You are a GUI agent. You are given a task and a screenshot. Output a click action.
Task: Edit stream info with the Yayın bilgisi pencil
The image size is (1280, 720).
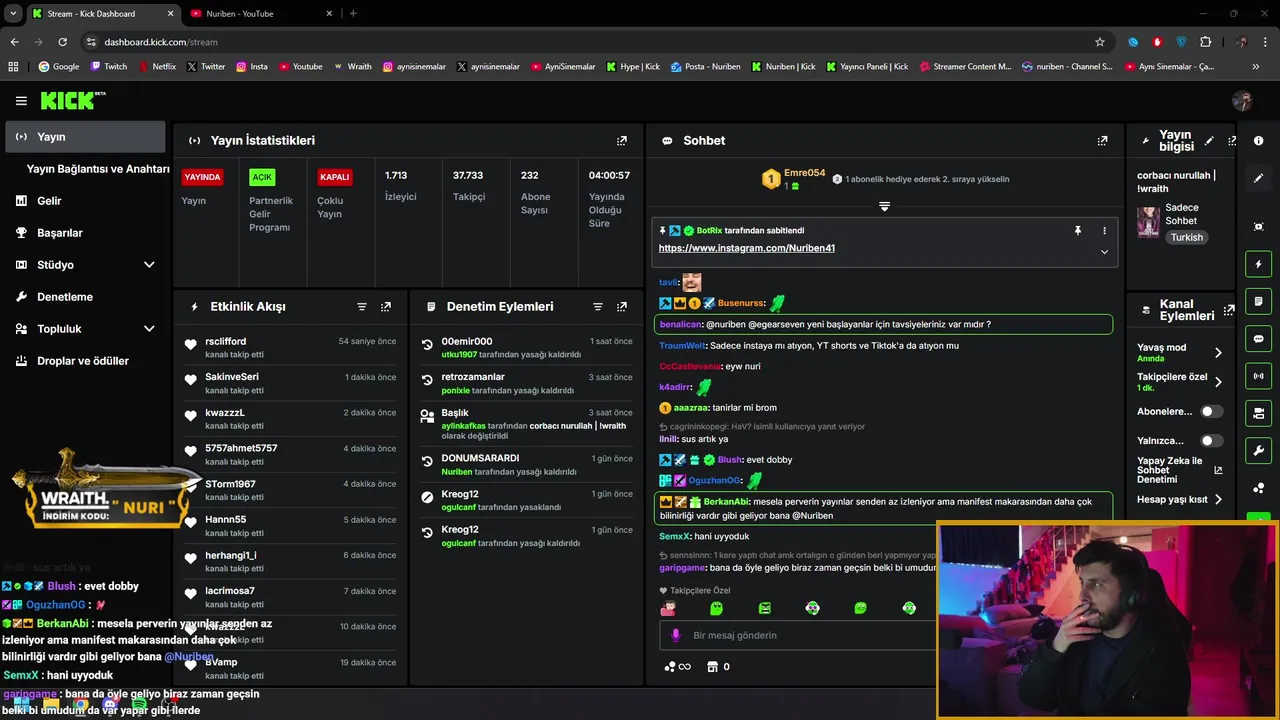(x=1209, y=141)
